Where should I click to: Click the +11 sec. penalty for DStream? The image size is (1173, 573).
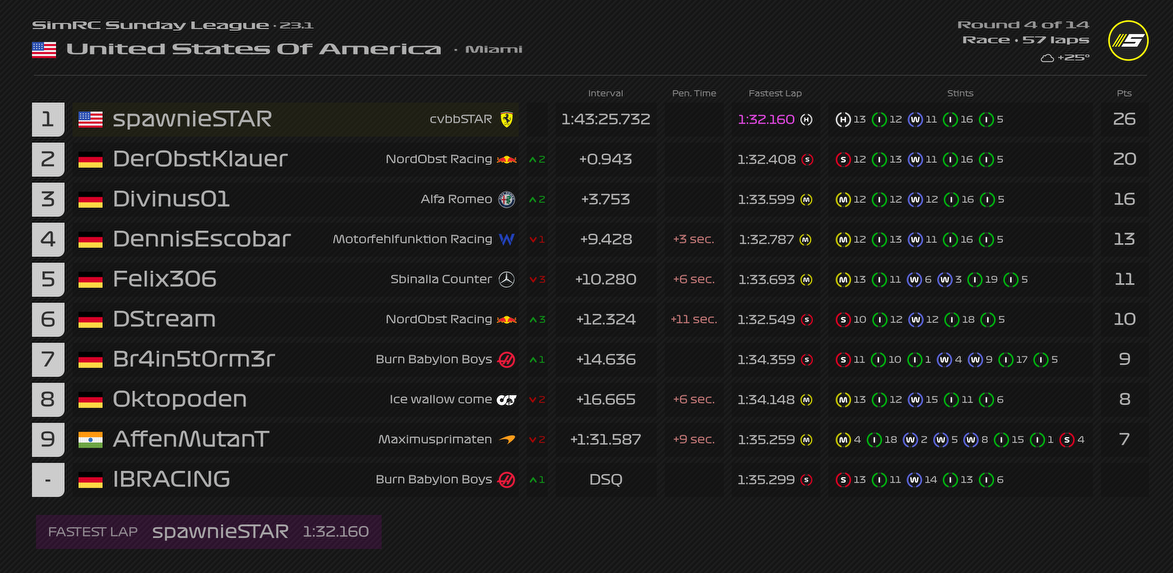(x=694, y=319)
